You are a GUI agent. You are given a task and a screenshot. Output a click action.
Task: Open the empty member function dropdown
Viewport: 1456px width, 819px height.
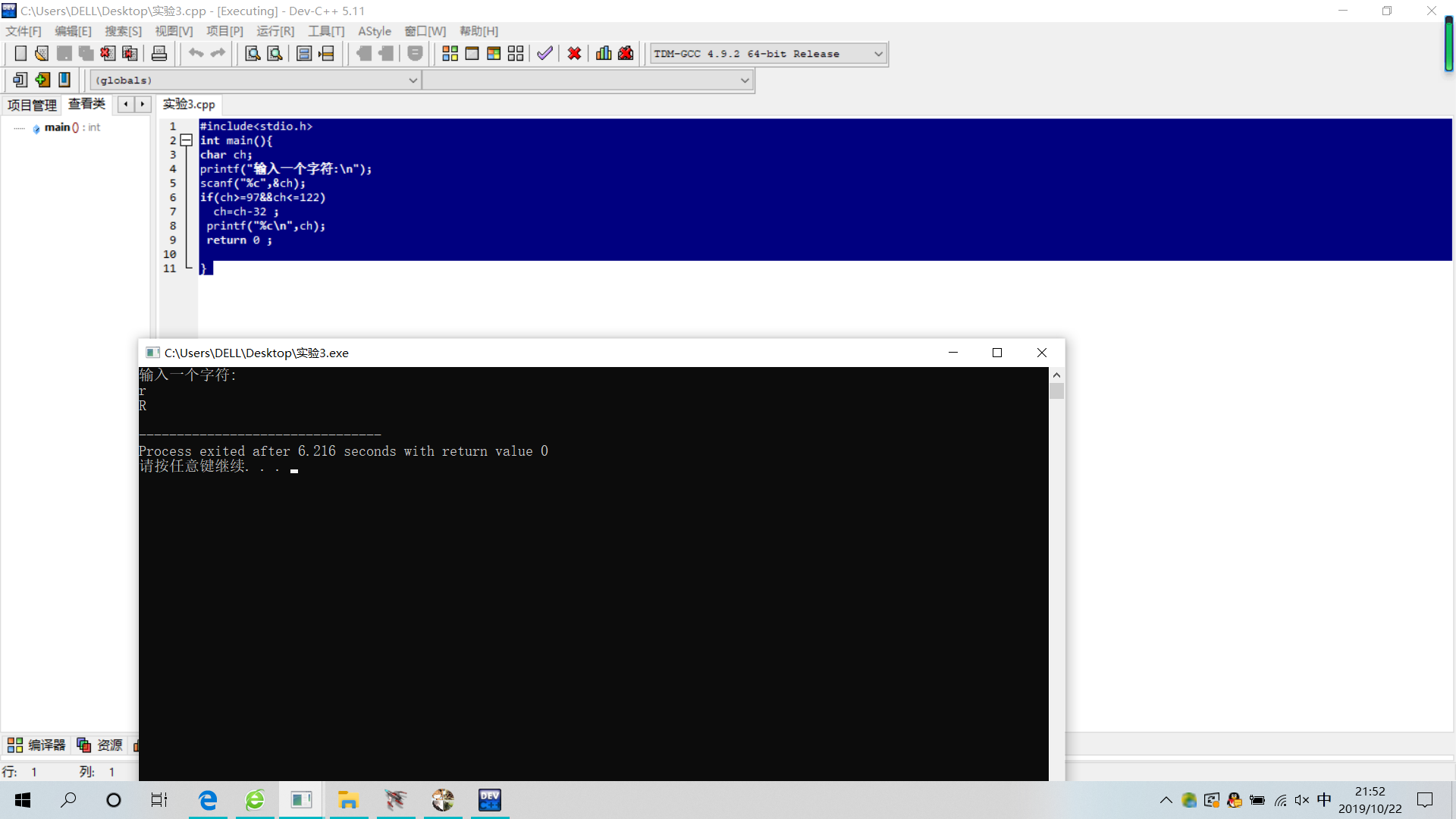745,80
